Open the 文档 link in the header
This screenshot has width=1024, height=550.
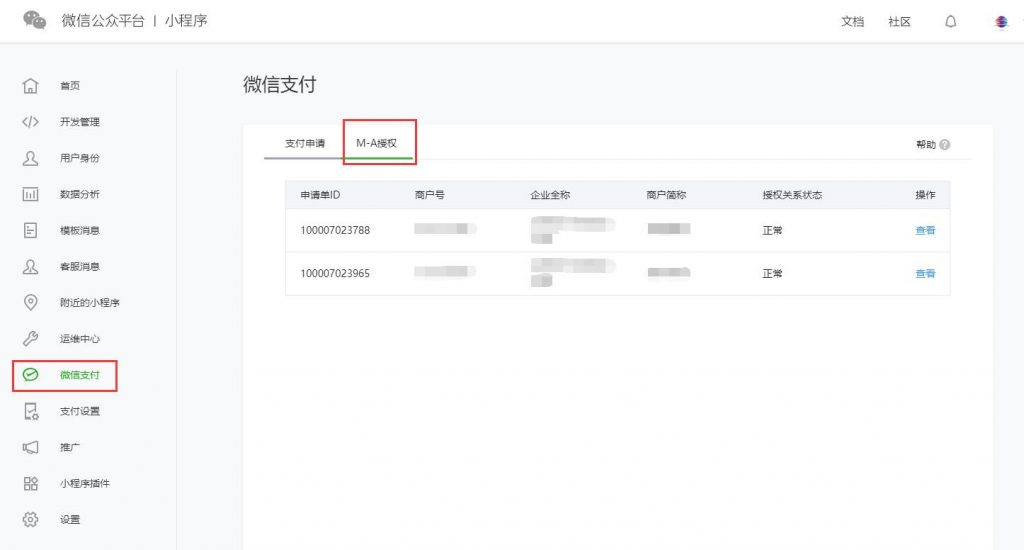point(852,22)
